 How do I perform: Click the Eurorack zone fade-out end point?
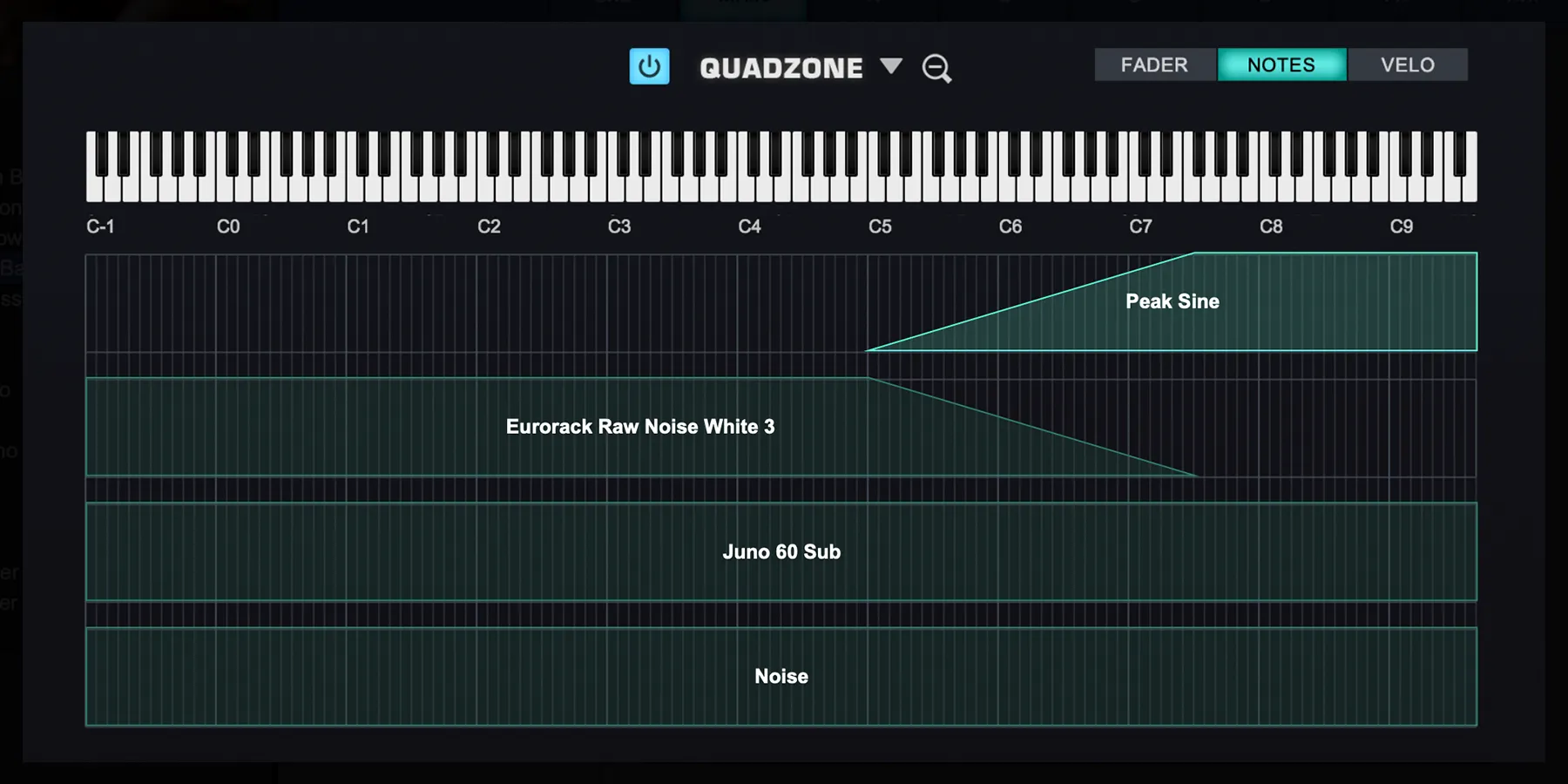click(1197, 475)
